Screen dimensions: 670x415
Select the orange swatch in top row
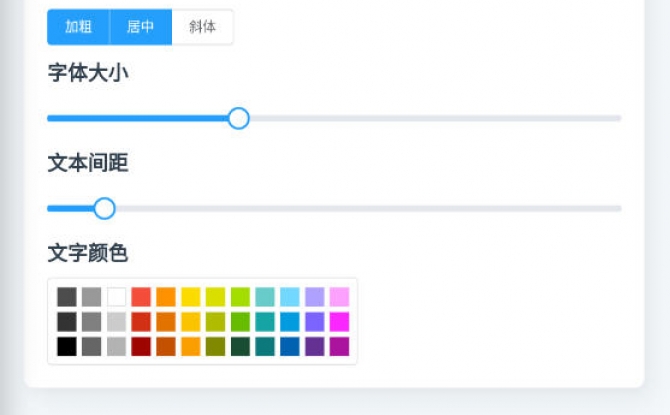coord(166,297)
